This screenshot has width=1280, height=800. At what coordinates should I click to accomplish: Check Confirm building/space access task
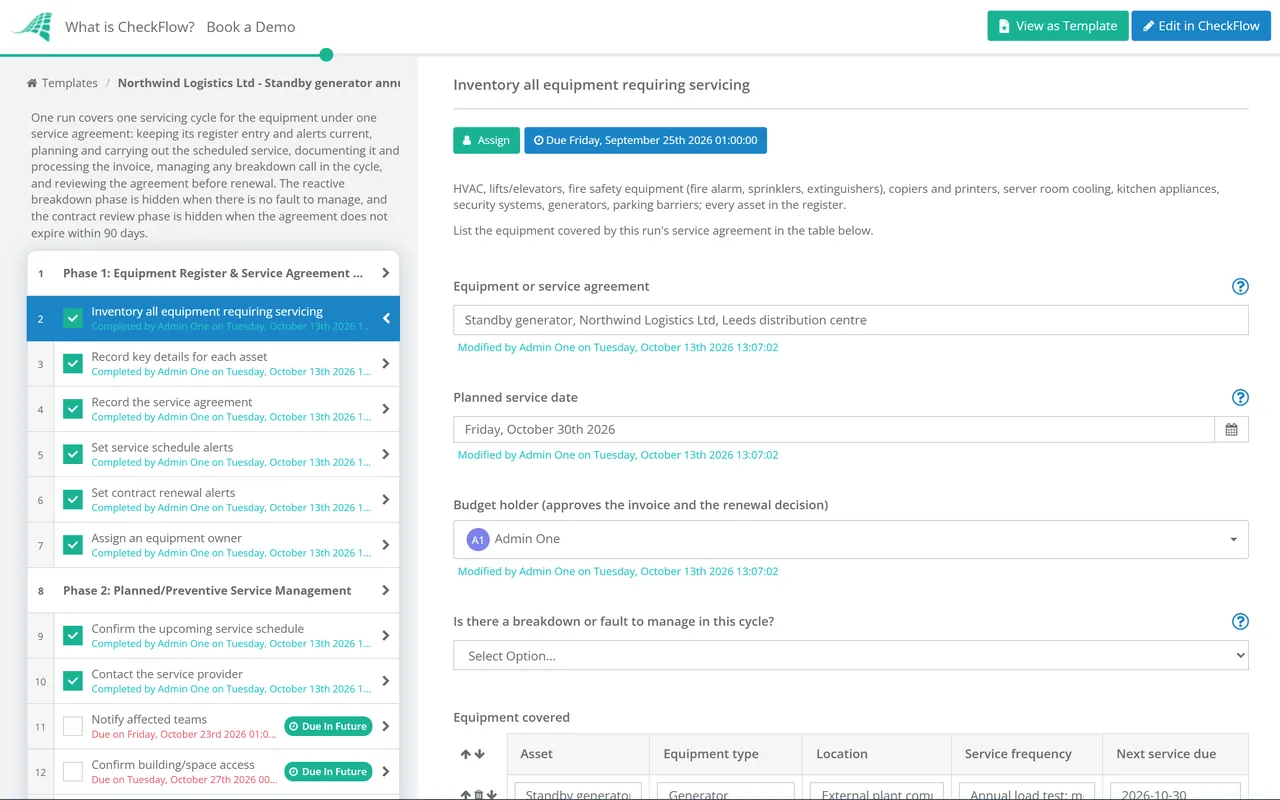[x=73, y=771]
